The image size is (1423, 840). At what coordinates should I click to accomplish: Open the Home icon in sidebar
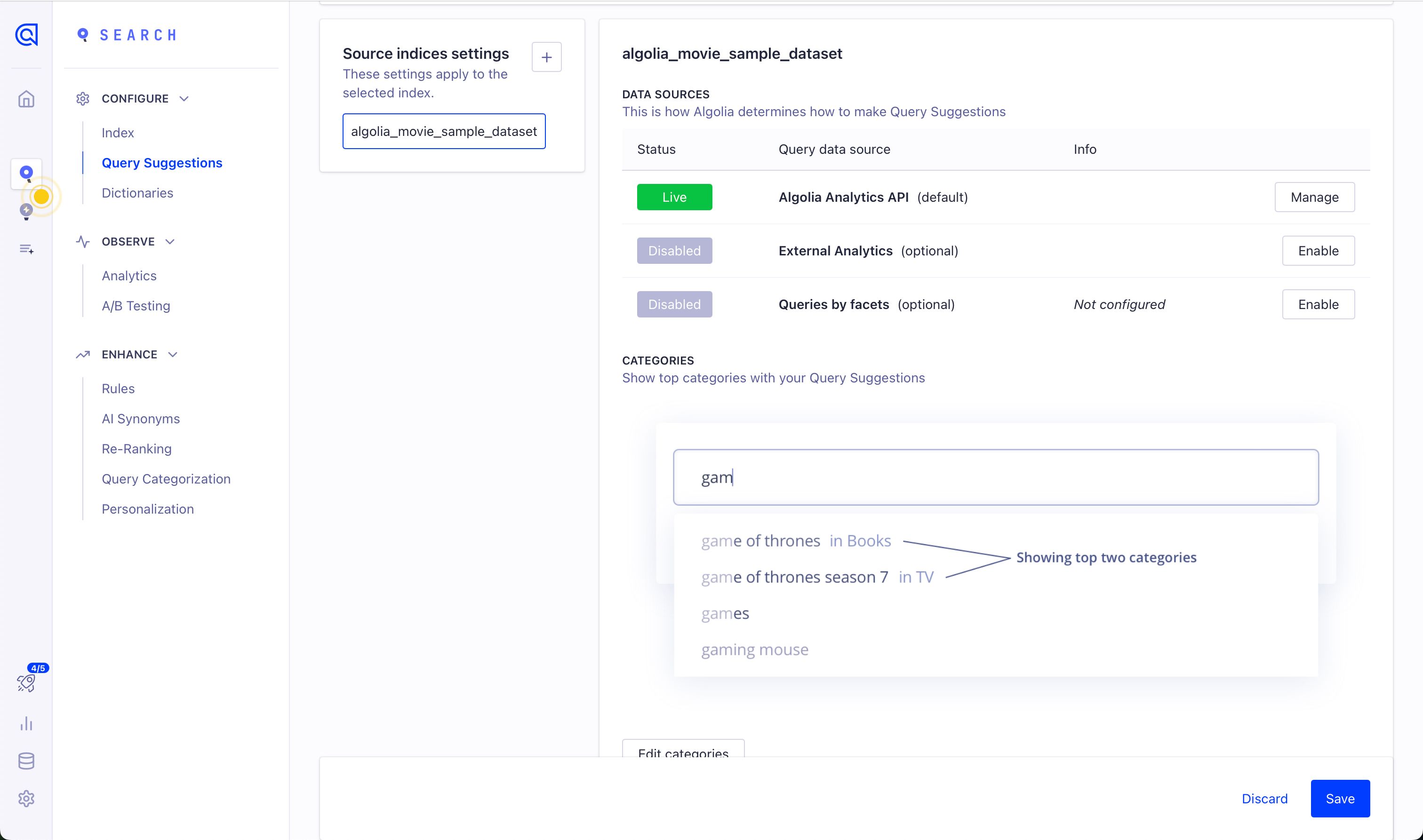26,99
